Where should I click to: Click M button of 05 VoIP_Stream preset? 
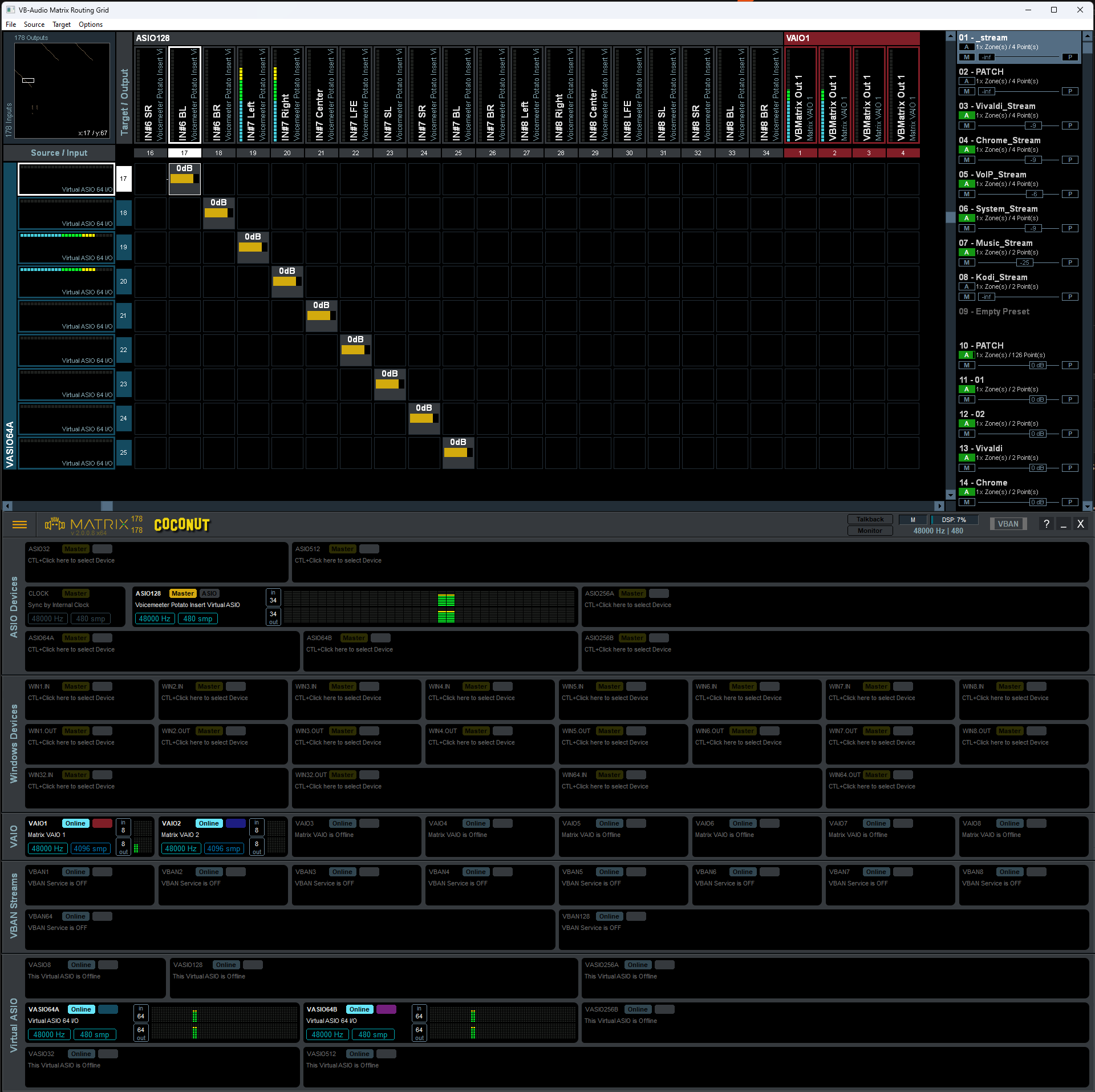[x=967, y=194]
